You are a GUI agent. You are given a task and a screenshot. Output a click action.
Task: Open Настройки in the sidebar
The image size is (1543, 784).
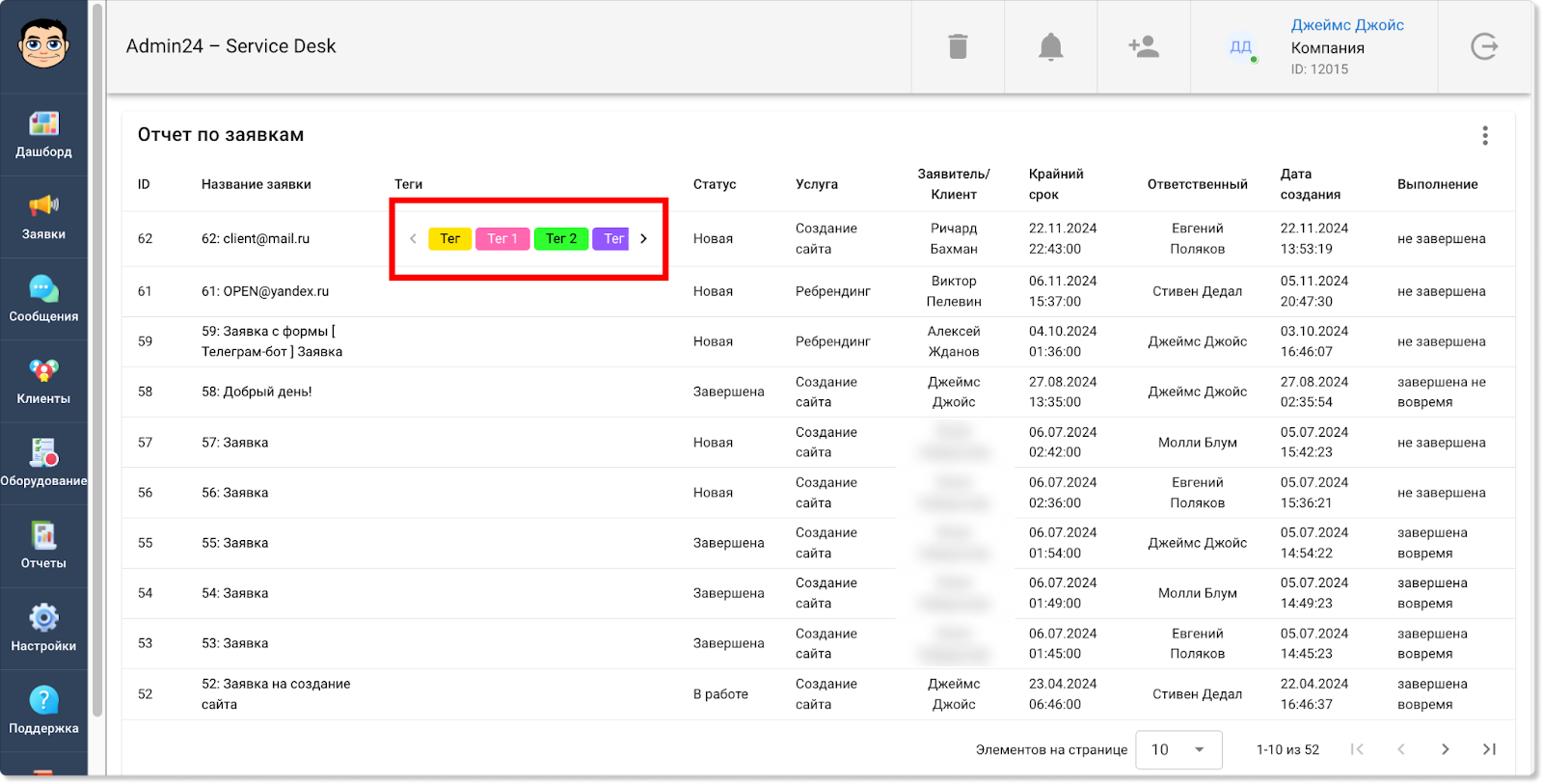(x=43, y=629)
